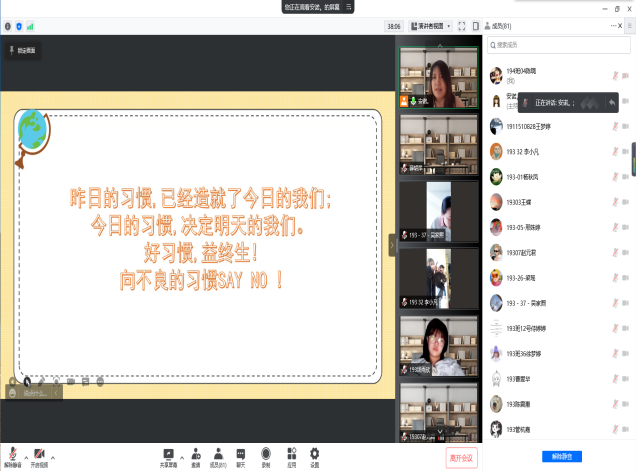Image resolution: width=636 pixels, height=471 pixels.
Task: Click the red leave meeting button
Action: (462, 457)
